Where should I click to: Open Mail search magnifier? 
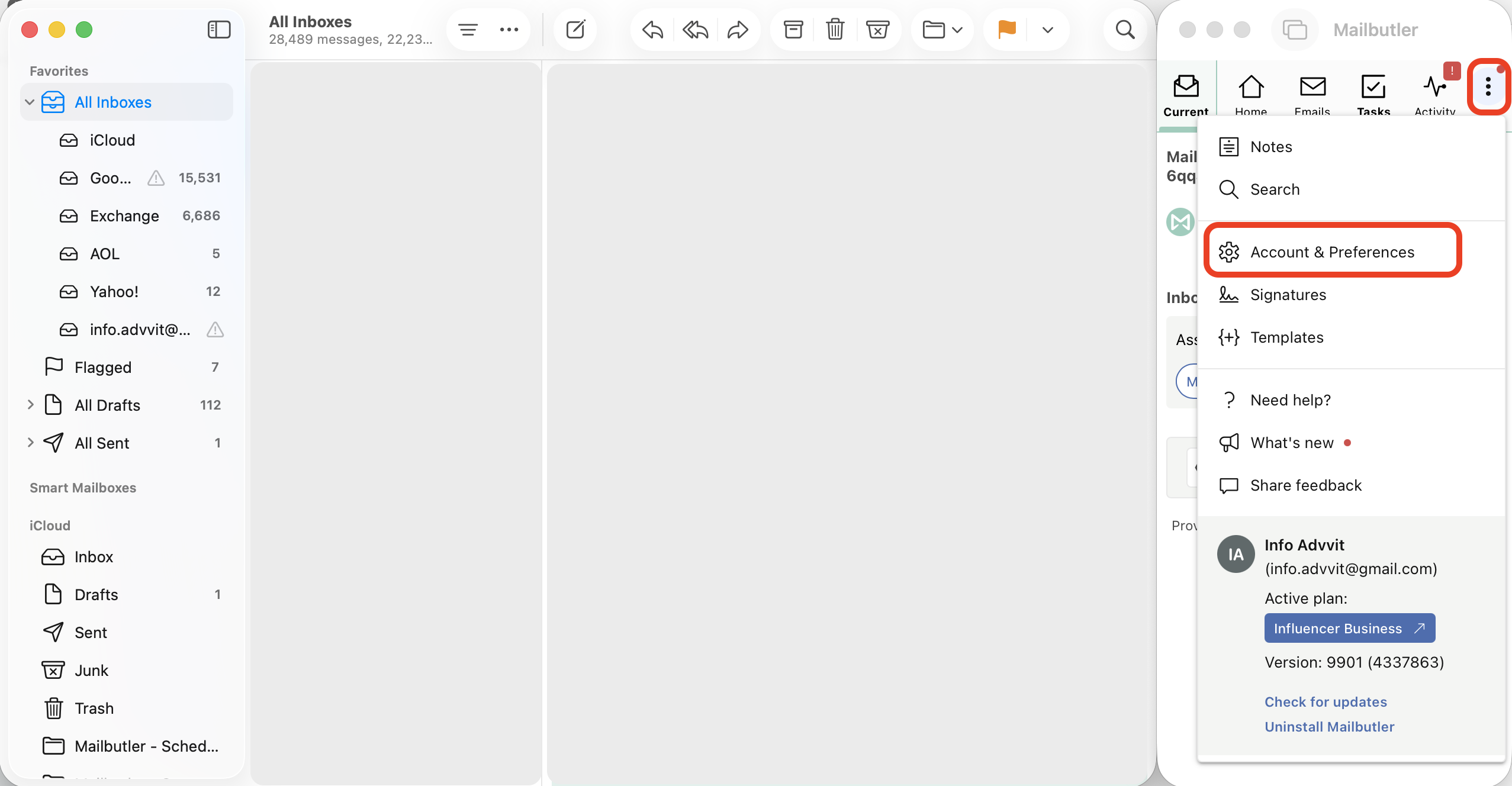click(x=1125, y=30)
